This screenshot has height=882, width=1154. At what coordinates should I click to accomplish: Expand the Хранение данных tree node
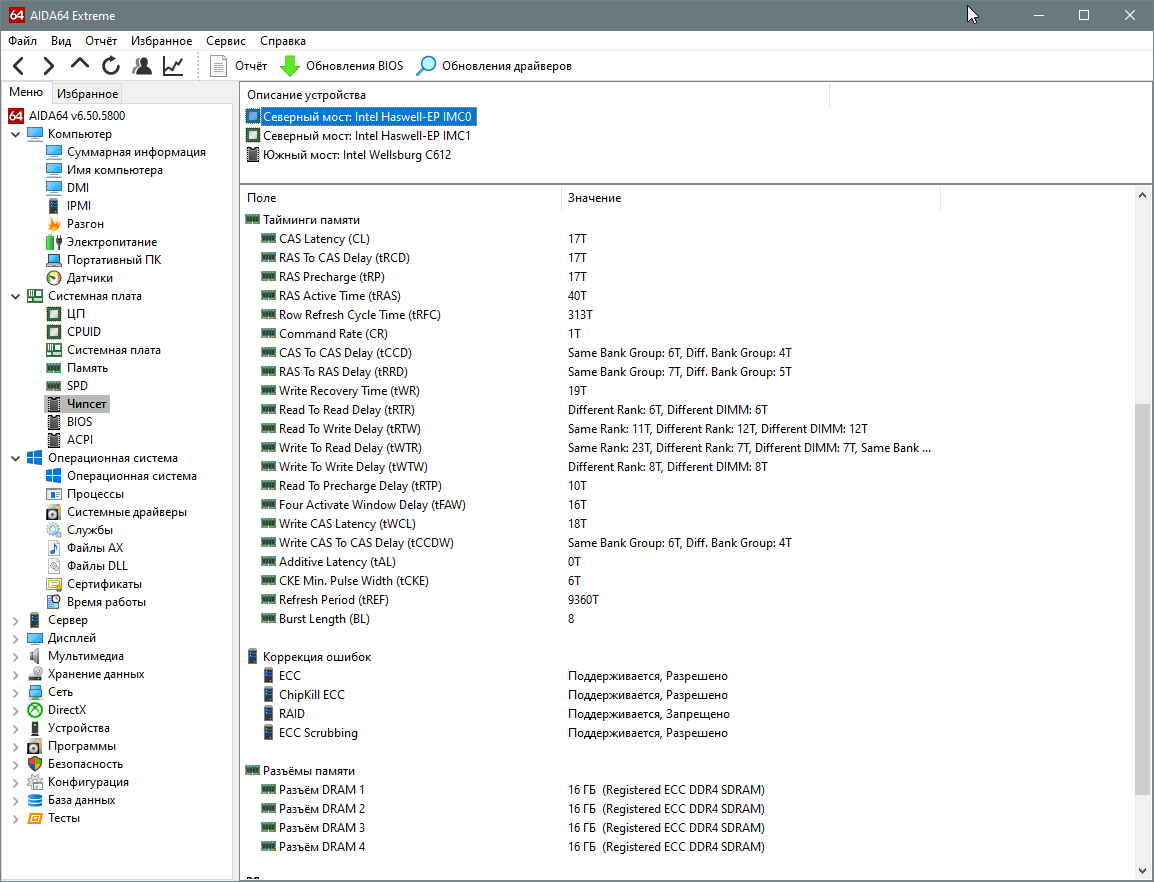15,674
